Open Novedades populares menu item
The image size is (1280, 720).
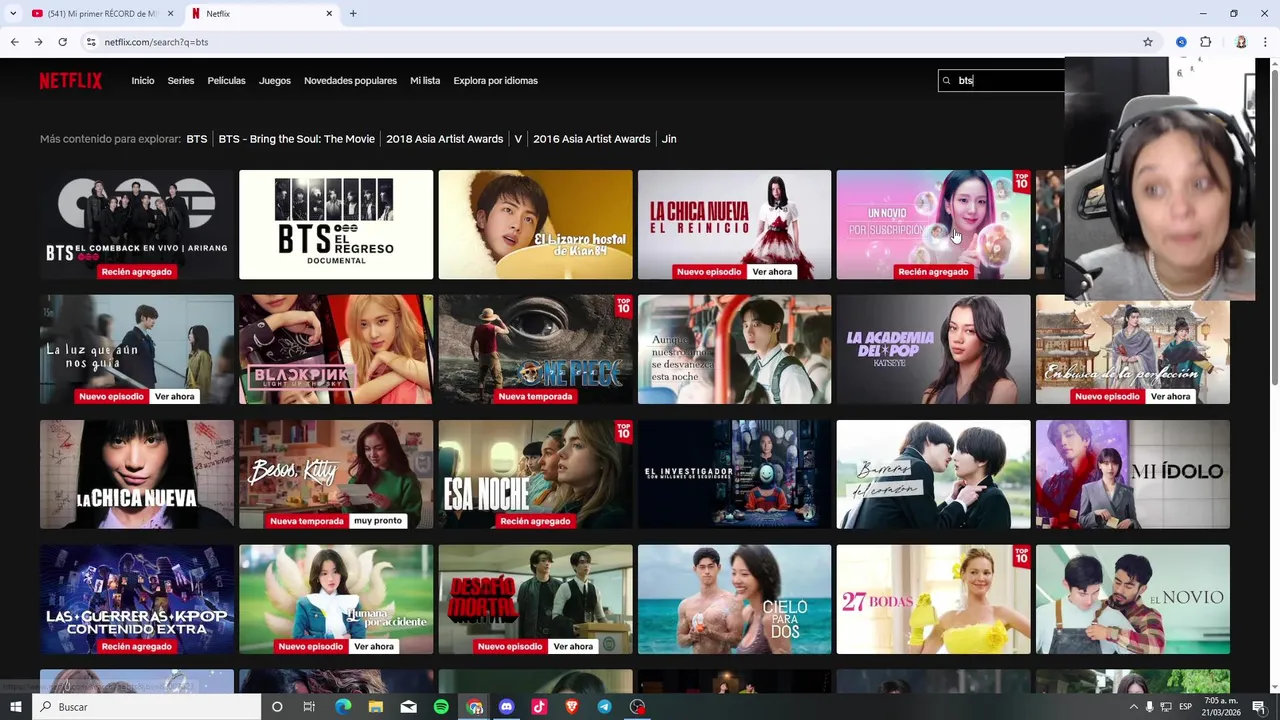350,81
